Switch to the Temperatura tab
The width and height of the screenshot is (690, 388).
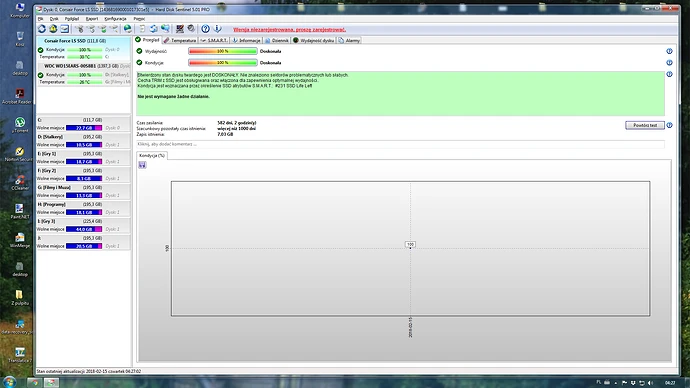click(180, 40)
